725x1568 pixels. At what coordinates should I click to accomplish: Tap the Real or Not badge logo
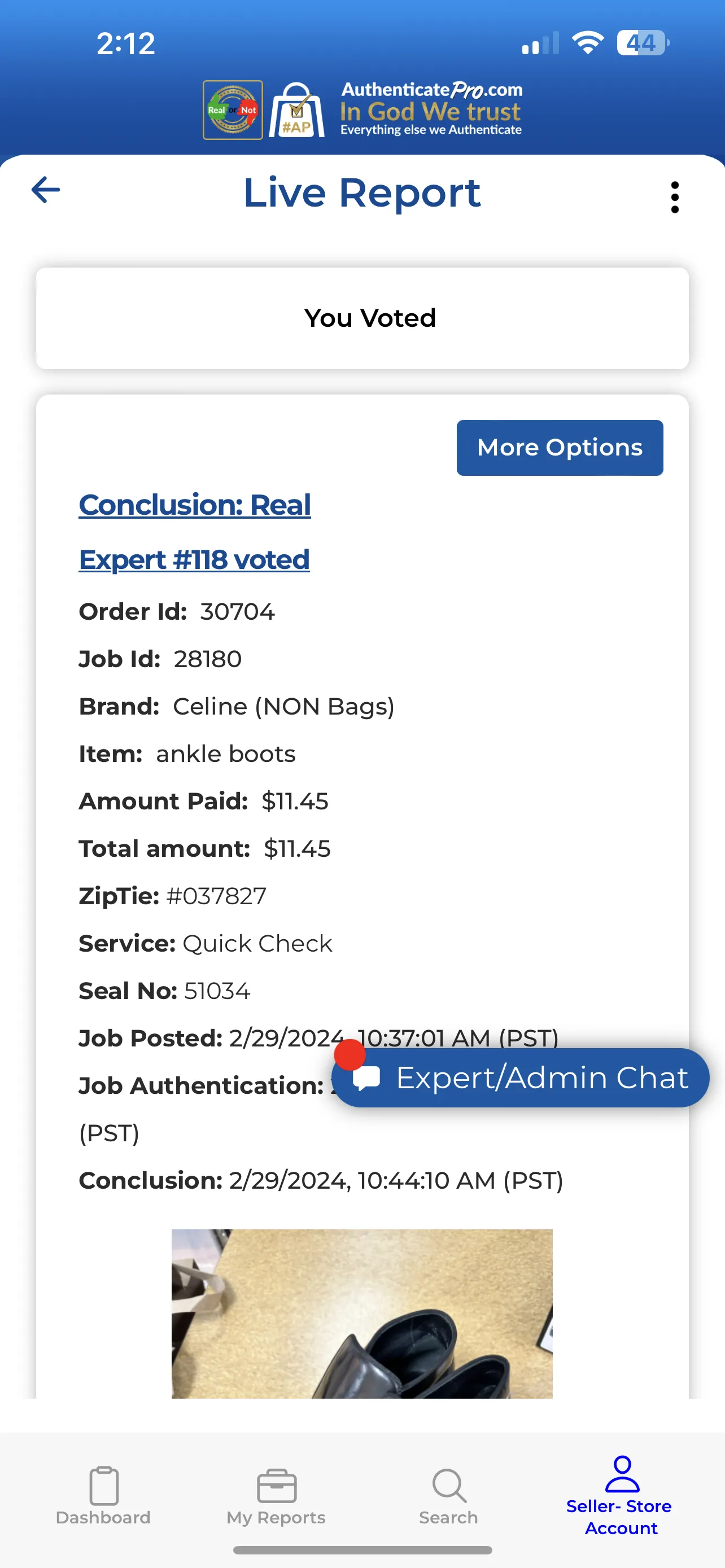pyautogui.click(x=233, y=110)
